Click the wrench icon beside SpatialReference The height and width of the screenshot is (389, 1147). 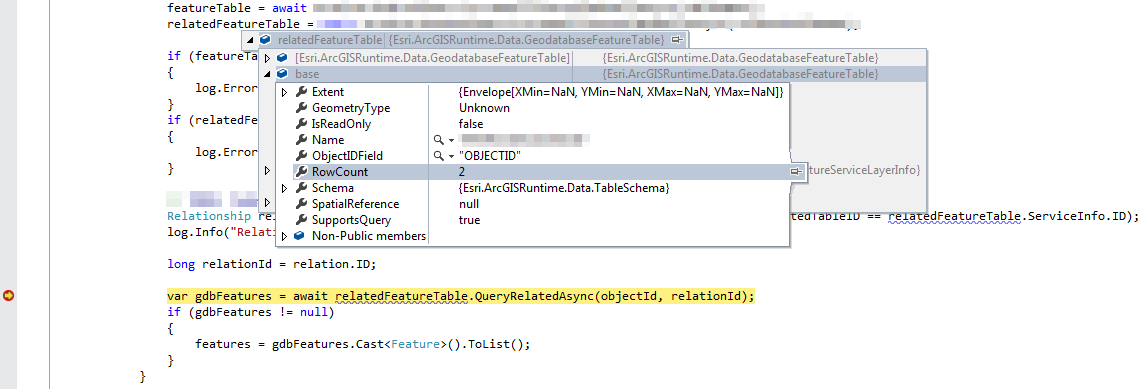[x=301, y=204]
